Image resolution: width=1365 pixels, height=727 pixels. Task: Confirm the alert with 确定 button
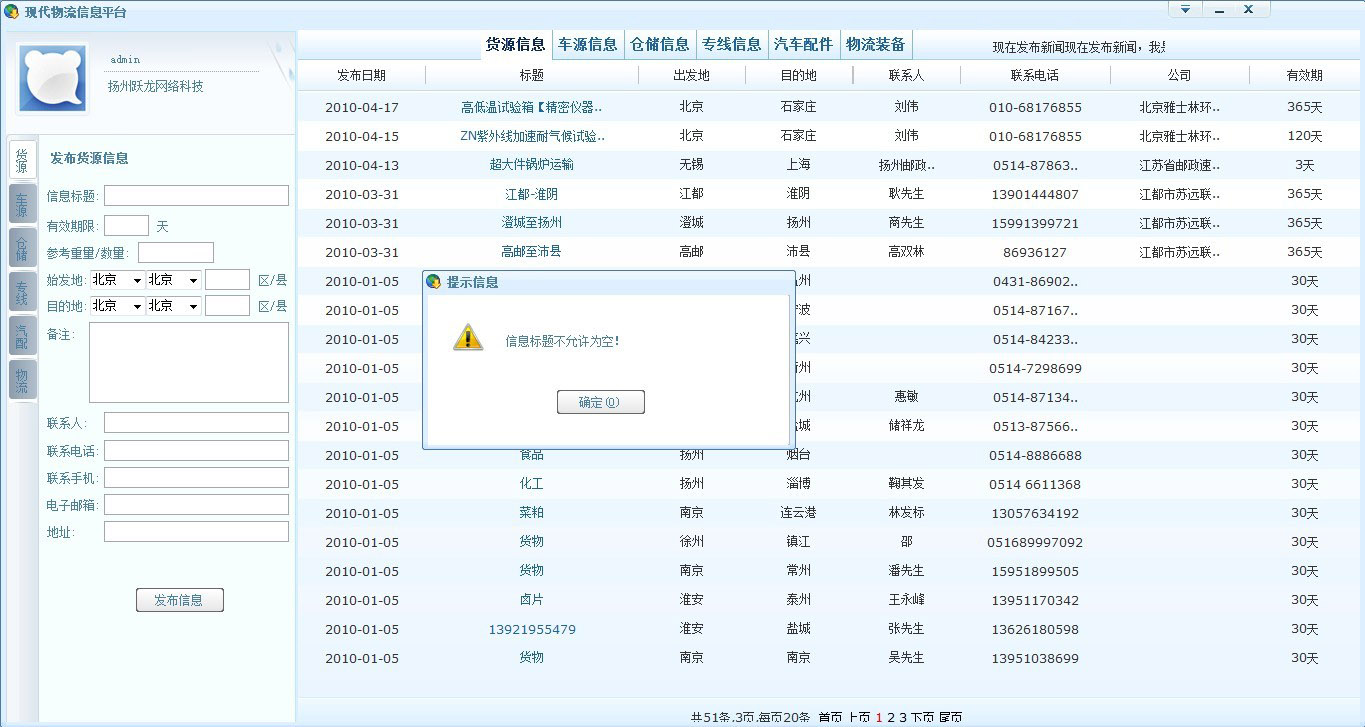[600, 402]
